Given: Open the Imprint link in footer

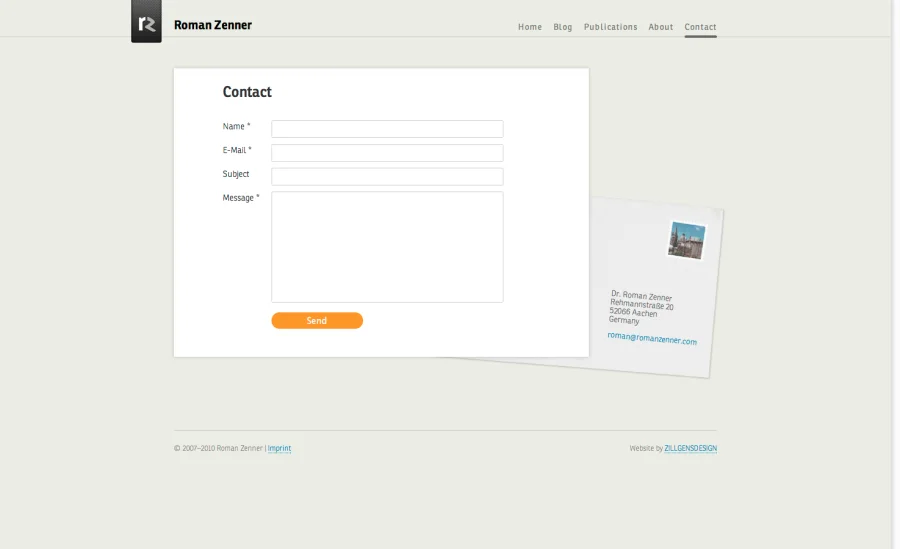Looking at the screenshot, I should (279, 449).
